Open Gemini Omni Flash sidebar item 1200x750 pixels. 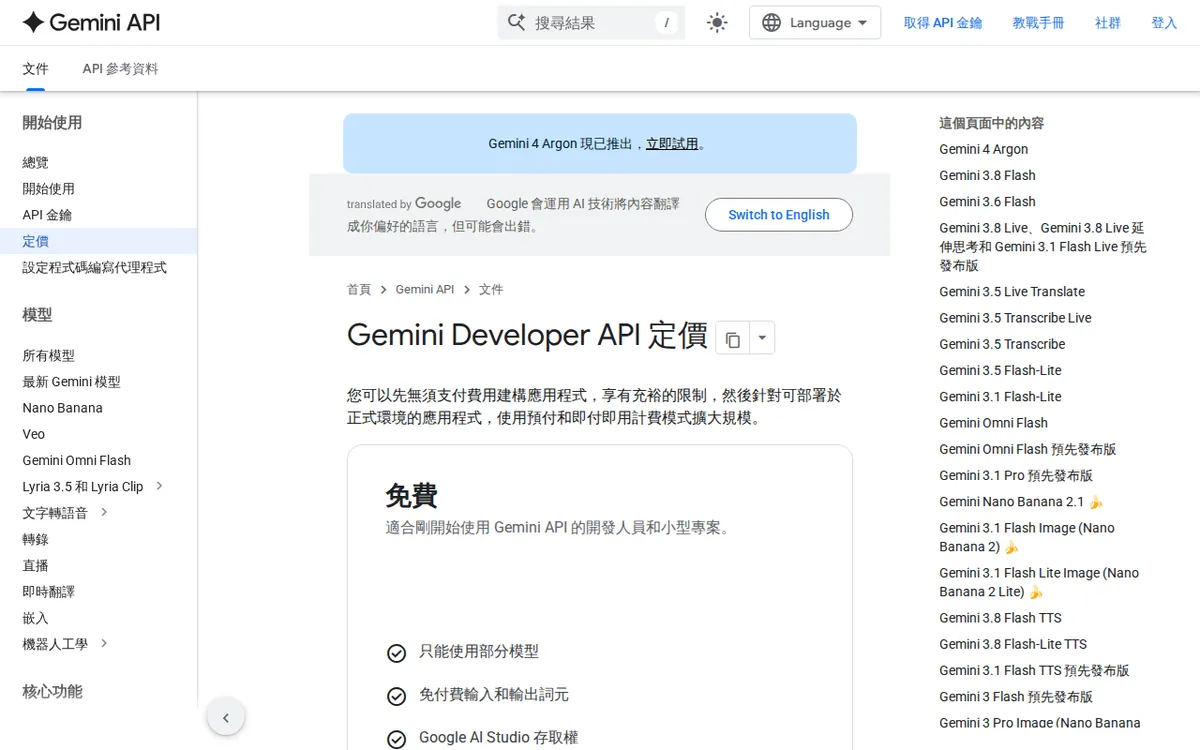pyautogui.click(x=77, y=460)
